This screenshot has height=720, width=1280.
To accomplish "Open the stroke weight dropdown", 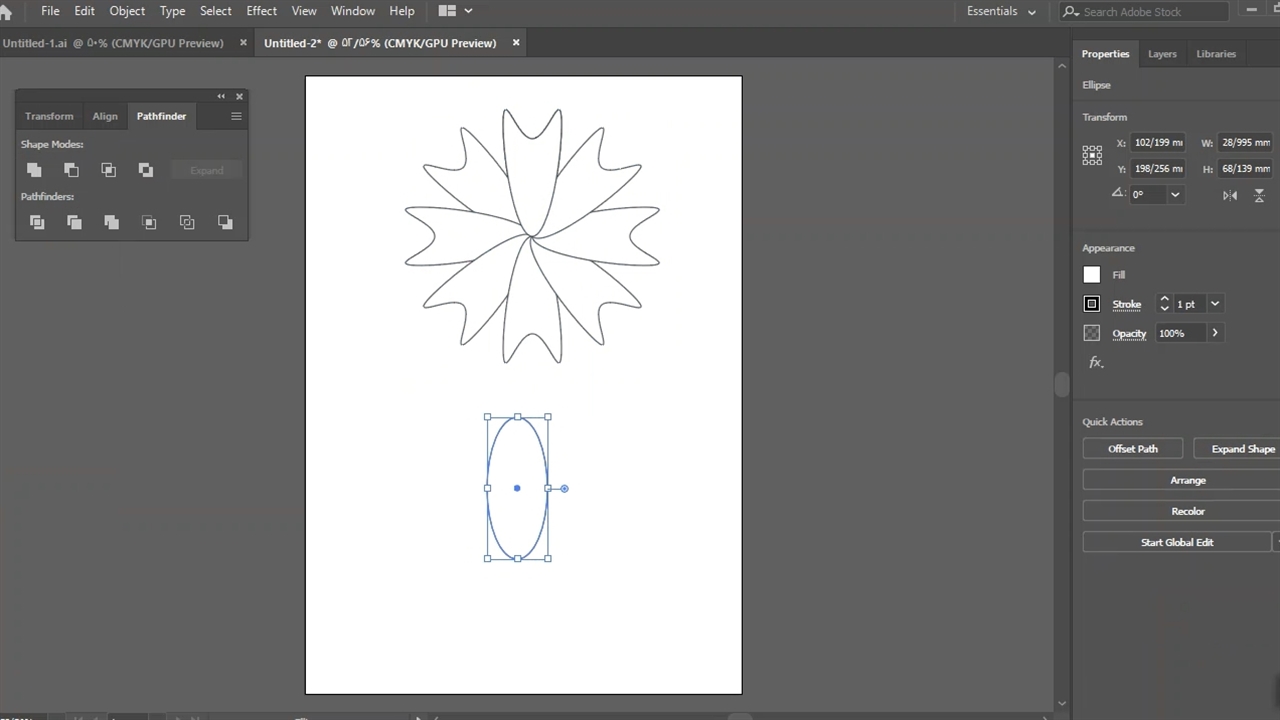I will pos(1215,304).
